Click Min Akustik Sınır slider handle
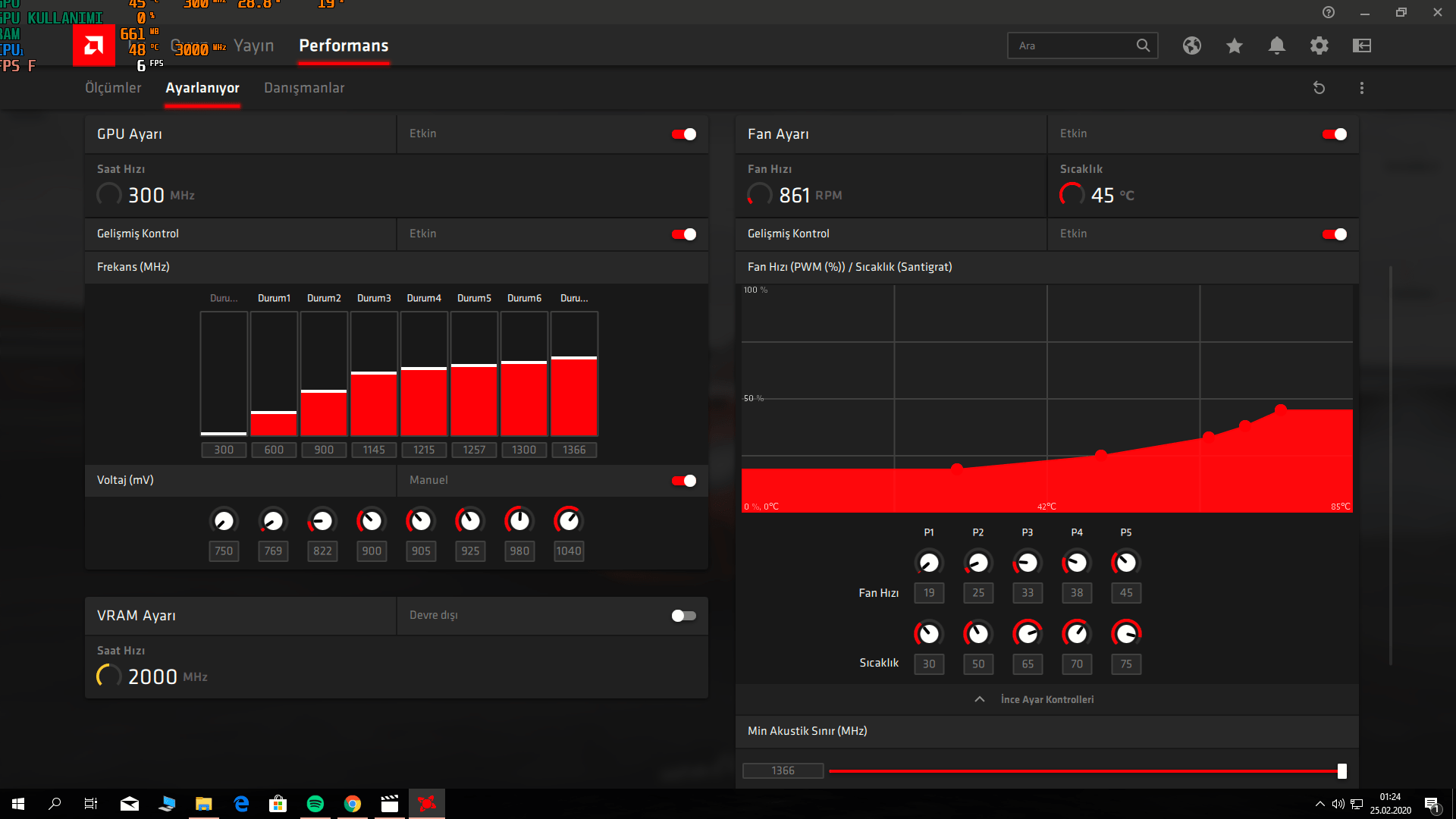The width and height of the screenshot is (1456, 819). tap(1342, 771)
